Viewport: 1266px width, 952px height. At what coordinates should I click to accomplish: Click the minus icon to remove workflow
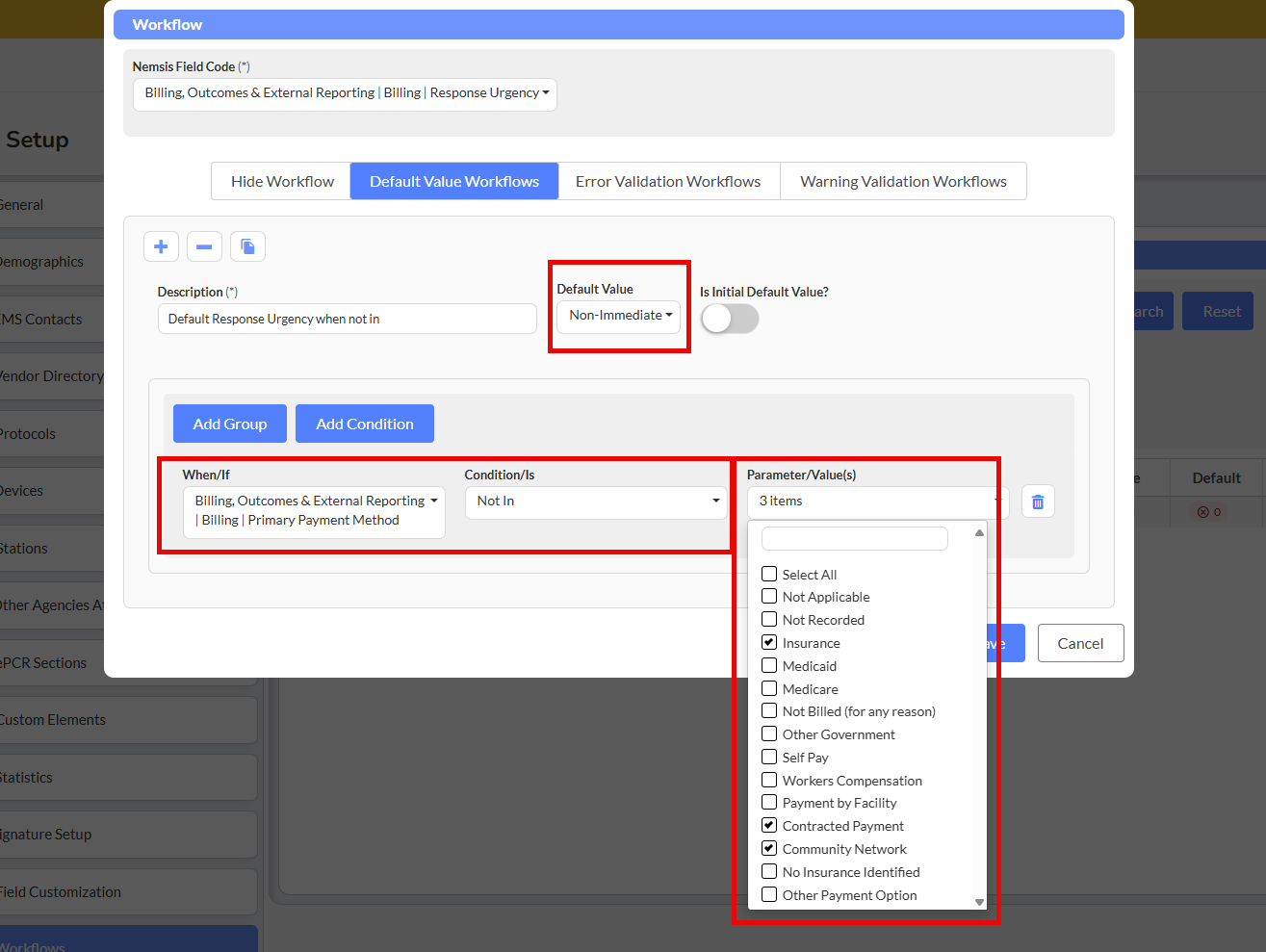[204, 246]
